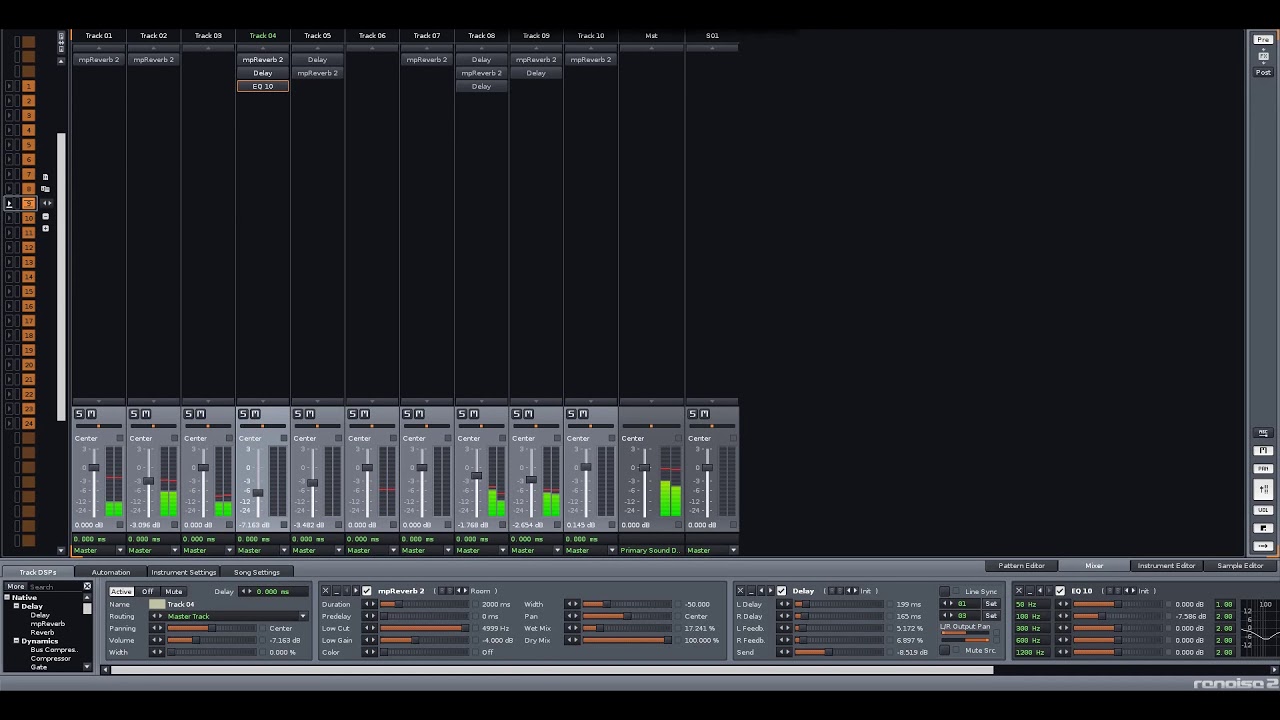Open the Instrument Settings tab
Viewport: 1280px width, 720px height.
pos(184,572)
